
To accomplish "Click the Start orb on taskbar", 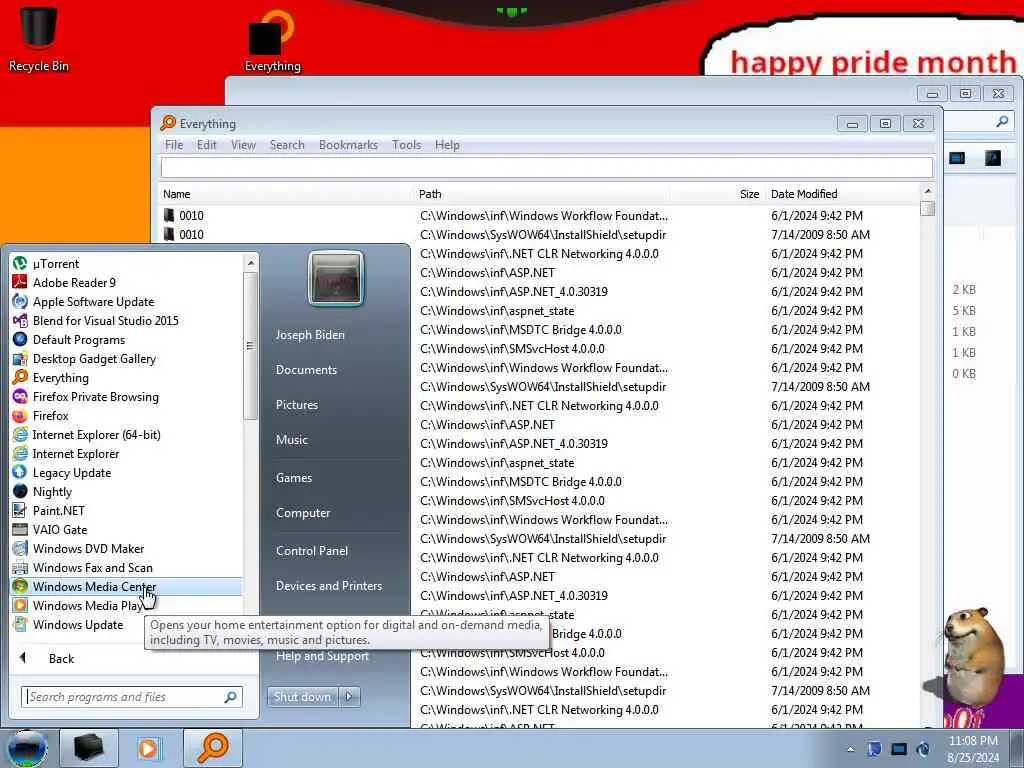I will [27, 748].
